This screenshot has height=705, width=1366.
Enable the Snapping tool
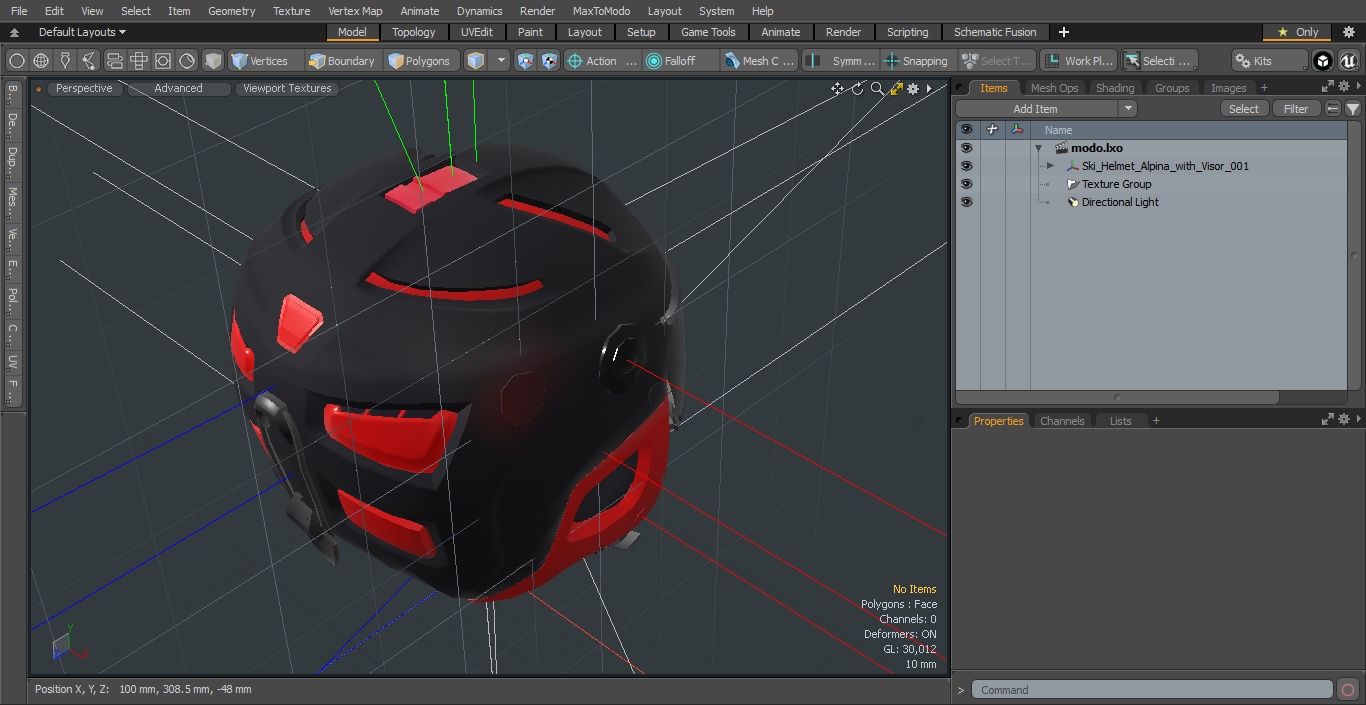[x=915, y=61]
